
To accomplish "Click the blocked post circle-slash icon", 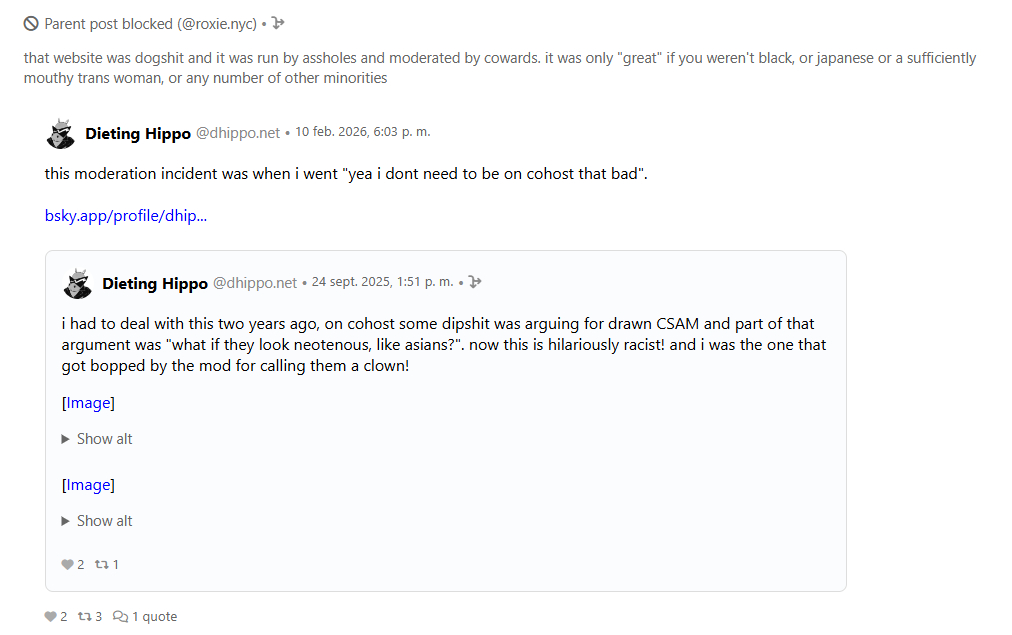I will pos(31,24).
